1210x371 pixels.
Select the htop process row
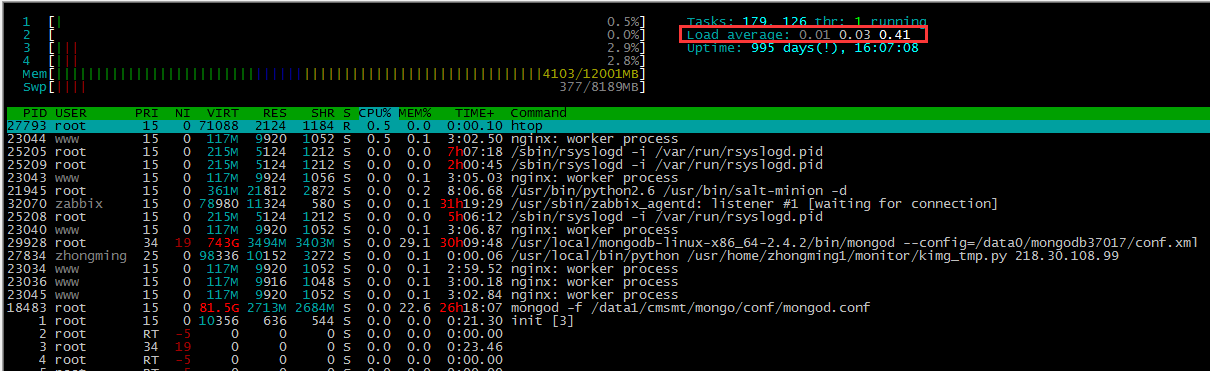click(606, 126)
